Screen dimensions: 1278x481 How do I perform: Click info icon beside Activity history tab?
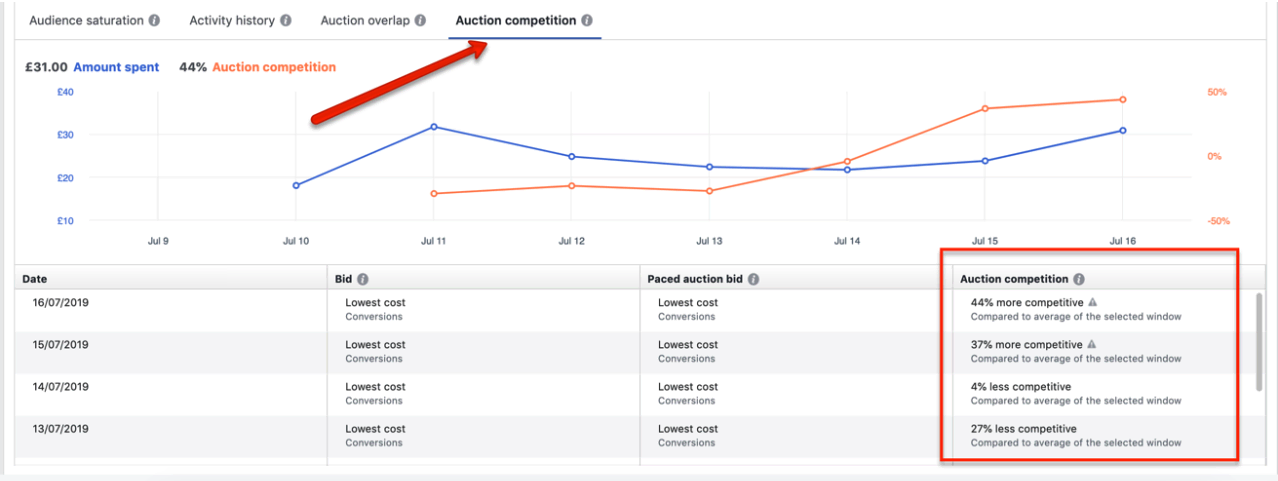tap(286, 20)
